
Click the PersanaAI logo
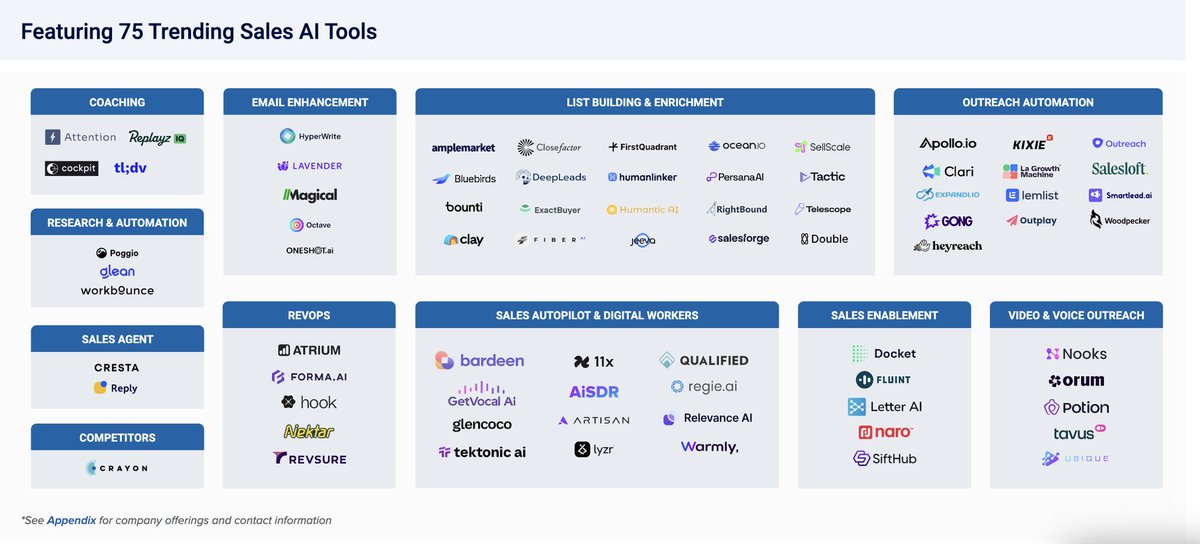[735, 177]
